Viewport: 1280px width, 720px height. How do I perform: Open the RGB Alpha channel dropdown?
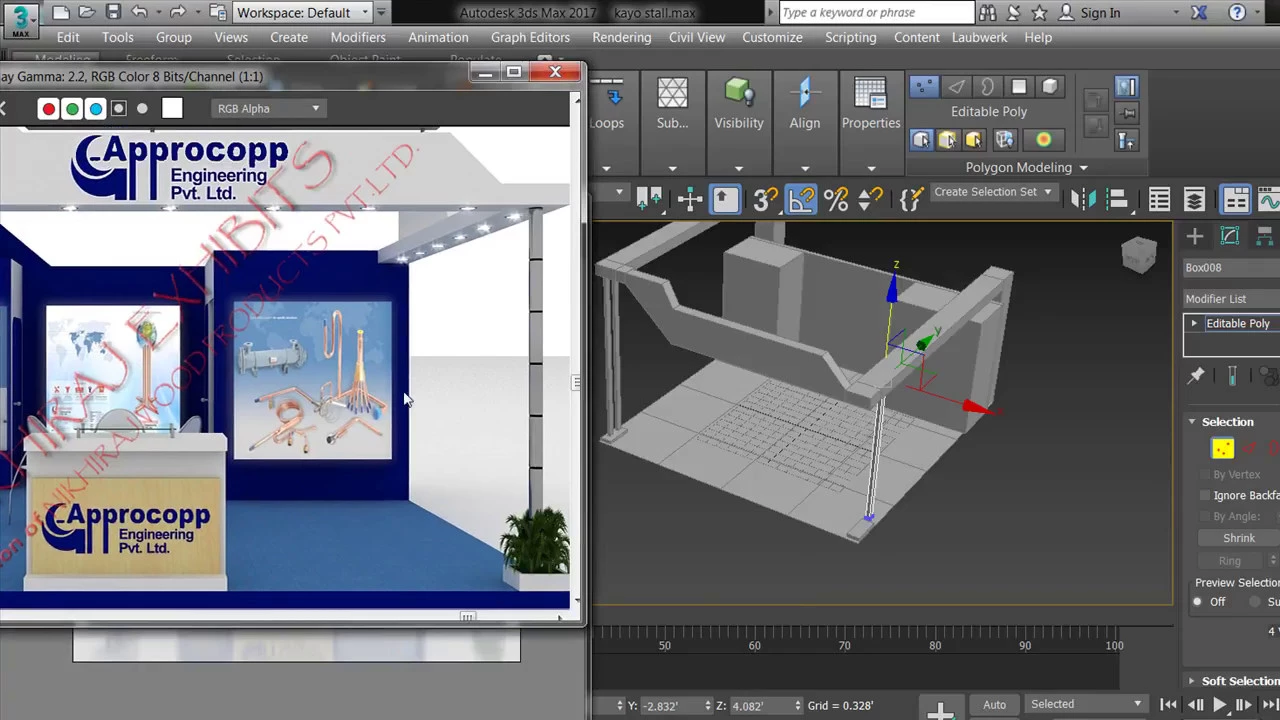(268, 109)
